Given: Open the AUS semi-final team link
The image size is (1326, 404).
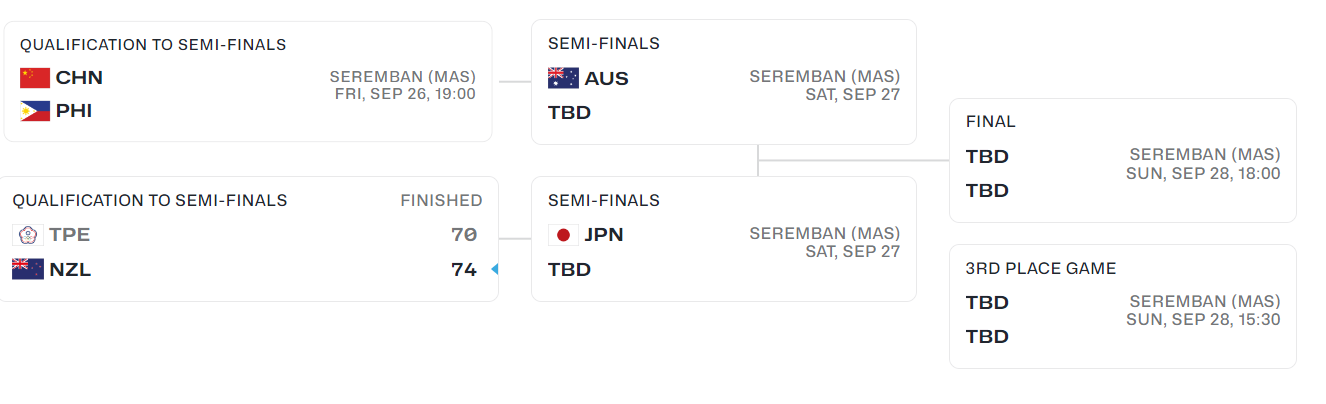Looking at the screenshot, I should click(x=606, y=78).
